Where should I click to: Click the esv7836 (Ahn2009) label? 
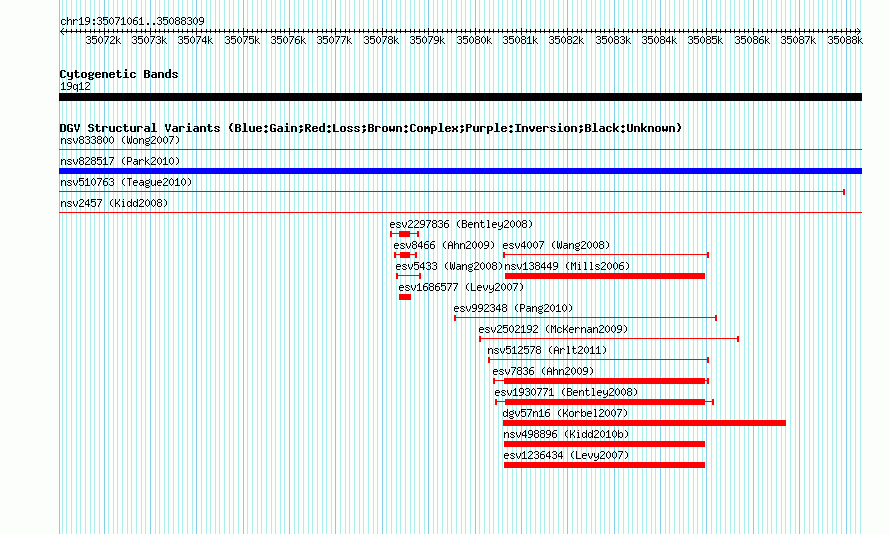[543, 371]
